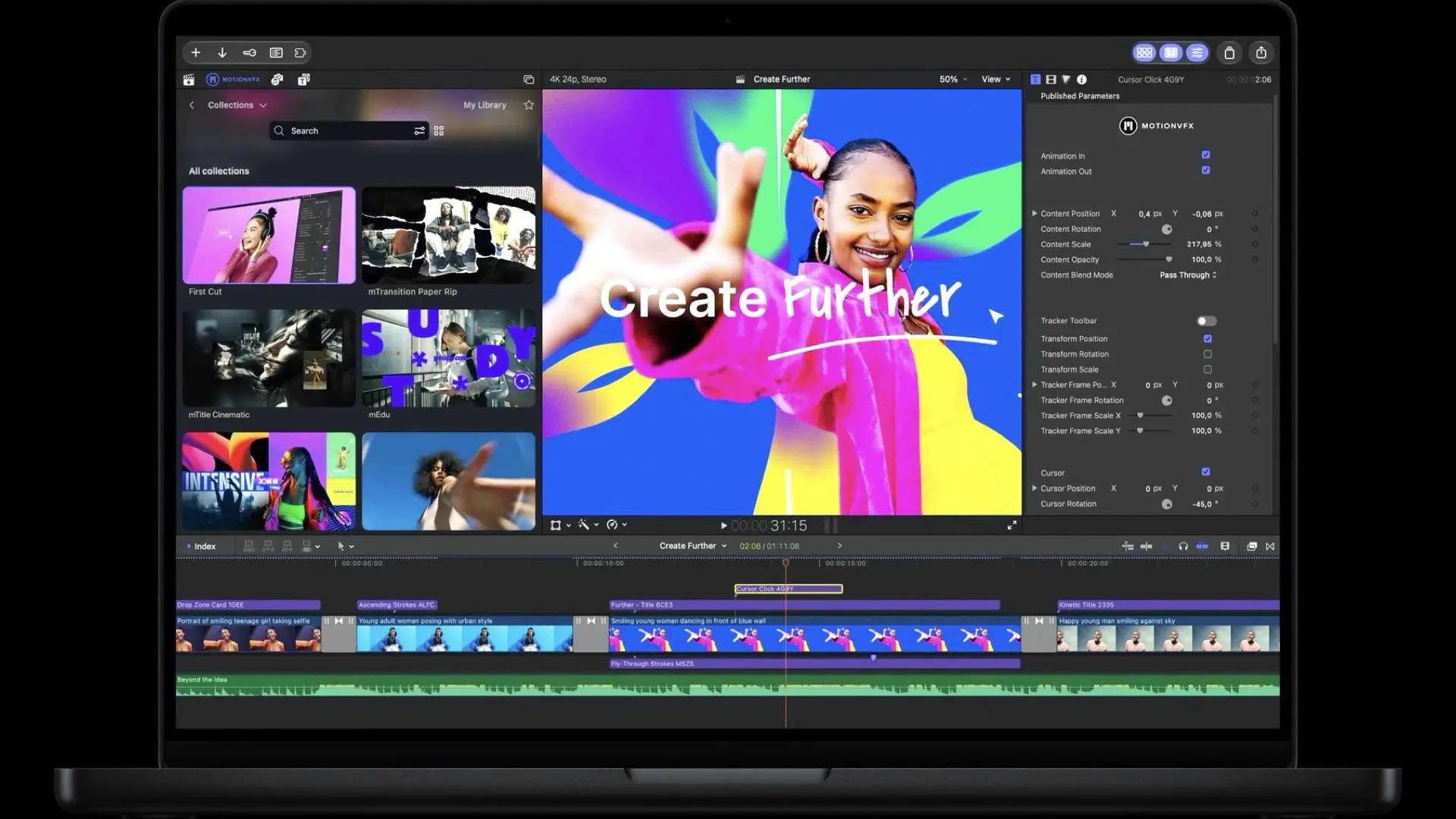
Task: Enable the Tracker Toolbar switch
Action: pos(1207,321)
